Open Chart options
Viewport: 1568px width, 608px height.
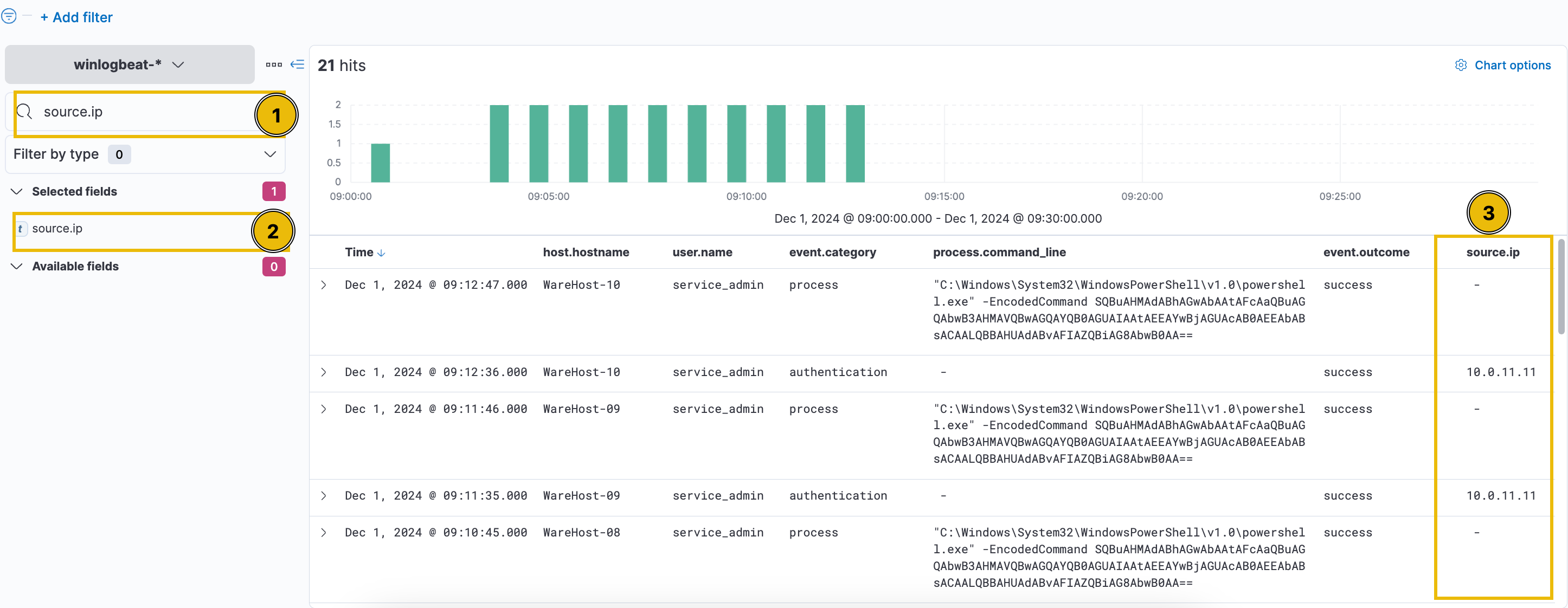click(x=1502, y=65)
